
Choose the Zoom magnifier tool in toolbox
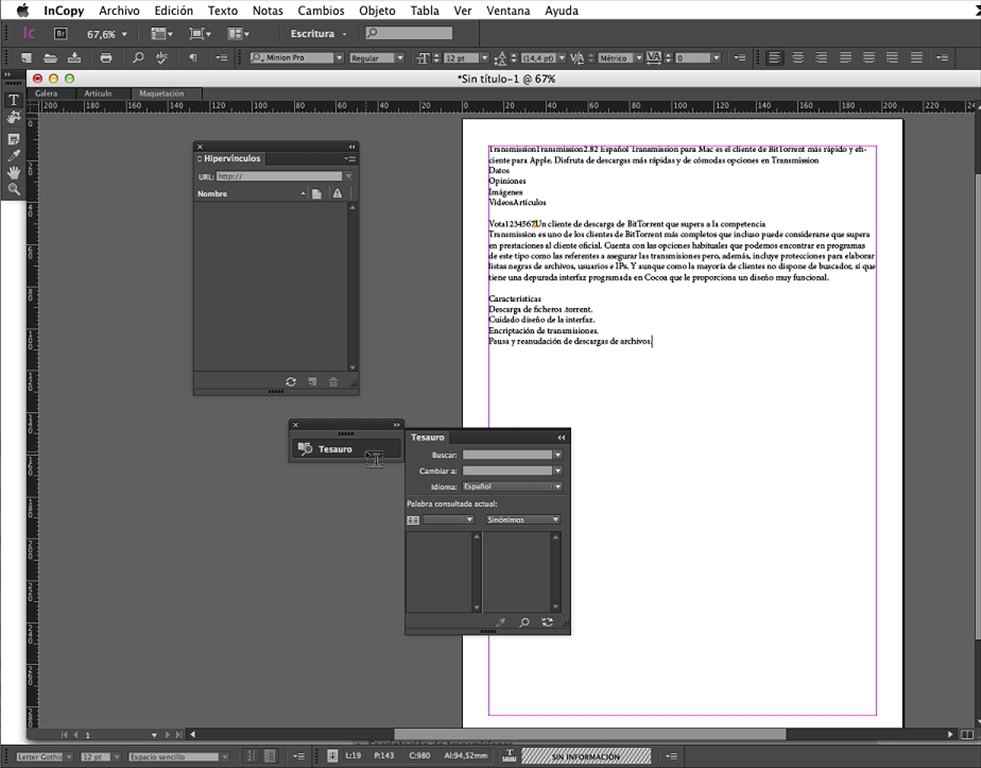click(14, 189)
